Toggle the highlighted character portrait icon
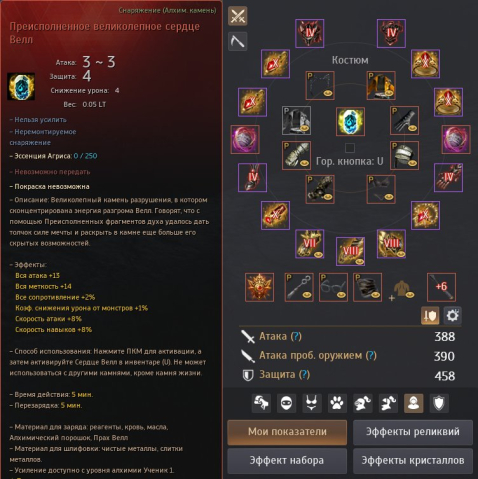The height and width of the screenshot is (479, 478). pyautogui.click(x=414, y=403)
